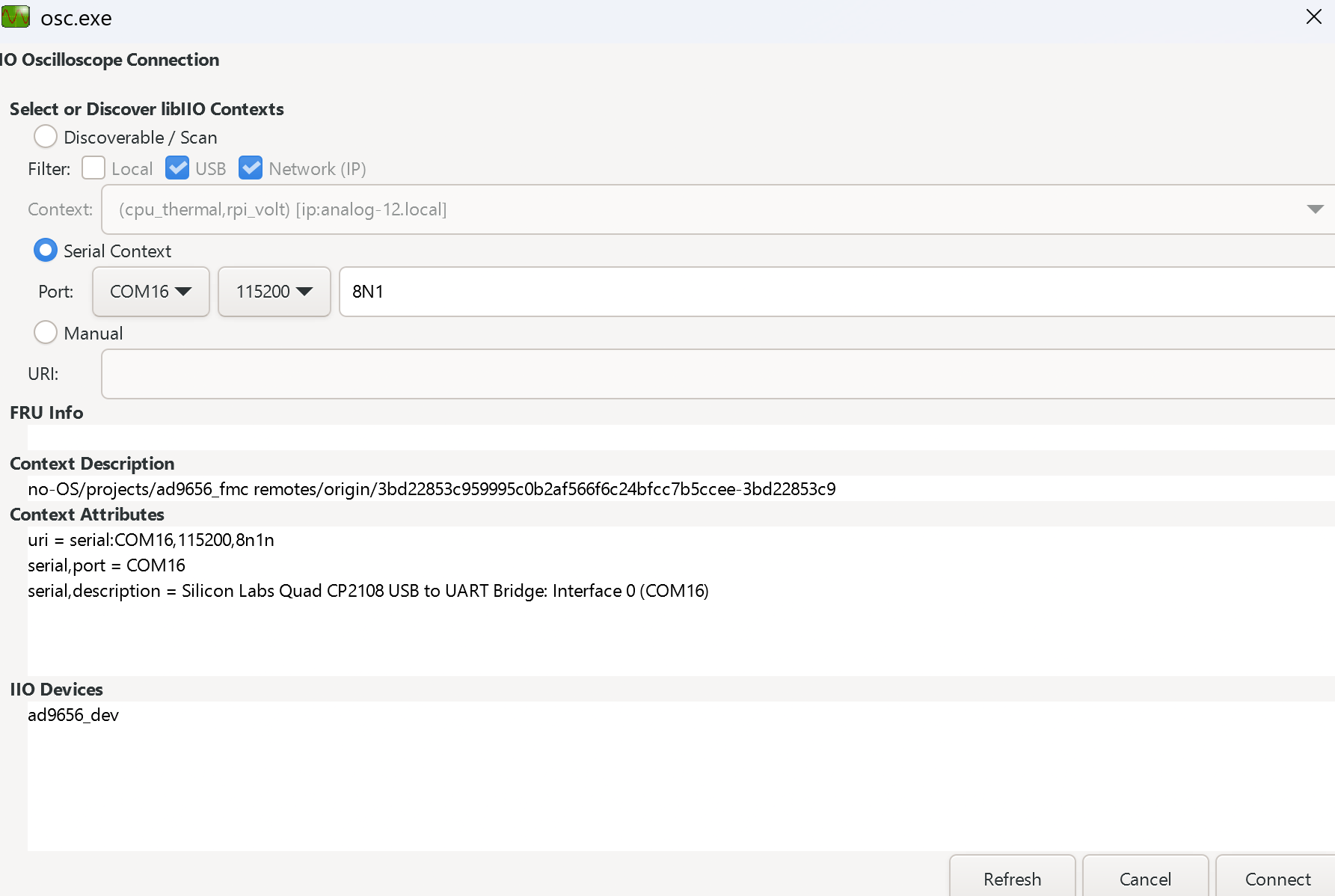Click the 8N1 serial settings field
The width and height of the screenshot is (1335, 896).
tap(837, 292)
